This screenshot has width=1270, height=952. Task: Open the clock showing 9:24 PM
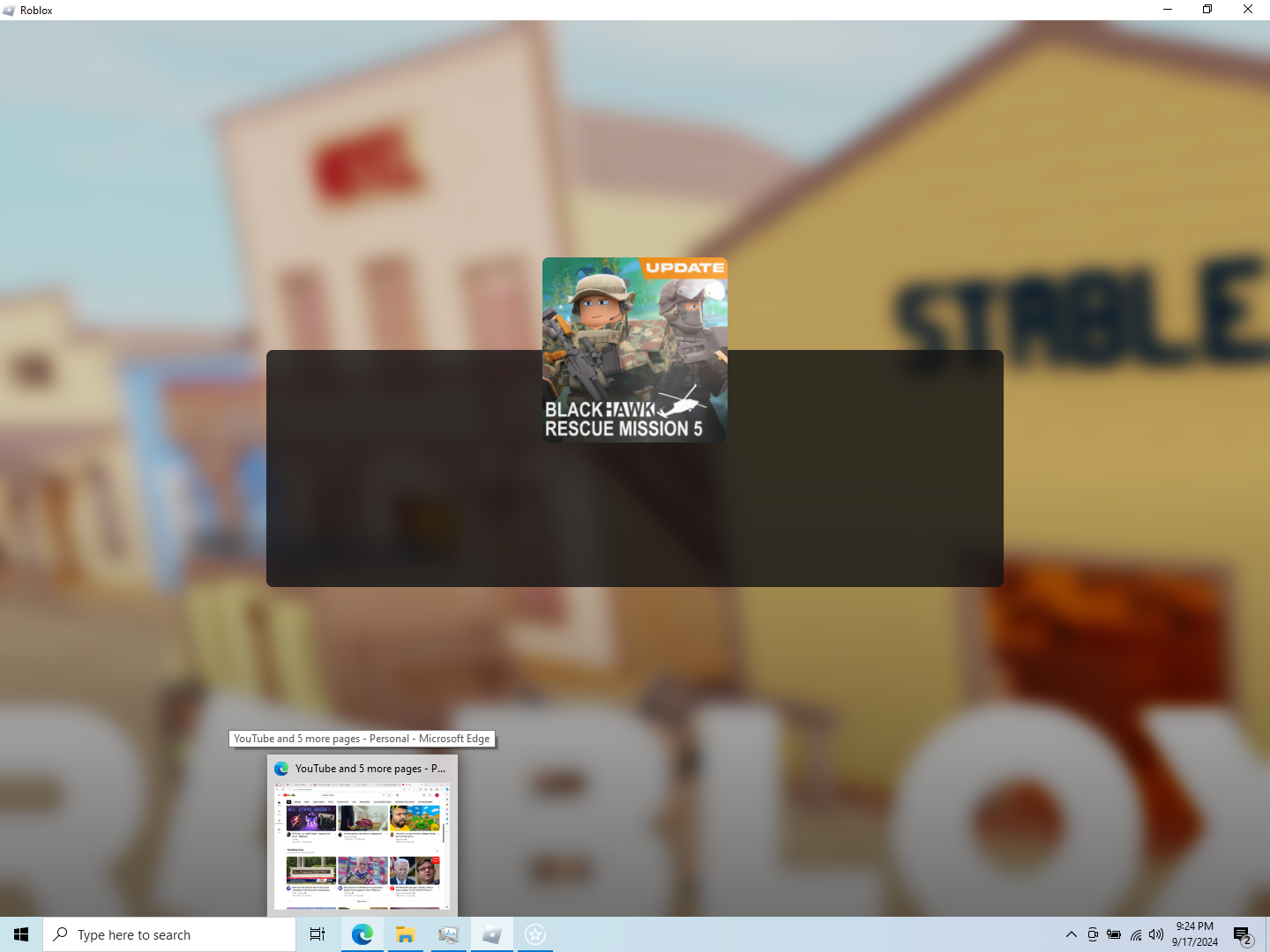(1195, 934)
